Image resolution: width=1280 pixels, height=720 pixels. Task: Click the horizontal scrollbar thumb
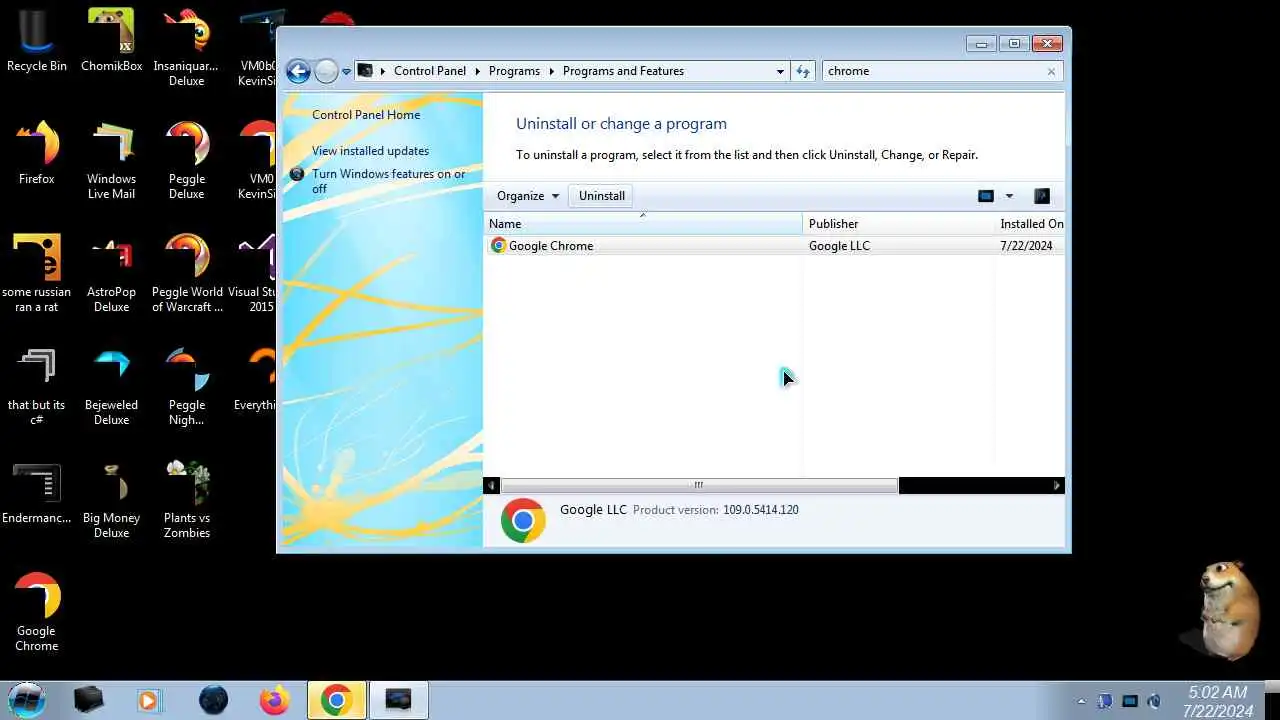(699, 486)
